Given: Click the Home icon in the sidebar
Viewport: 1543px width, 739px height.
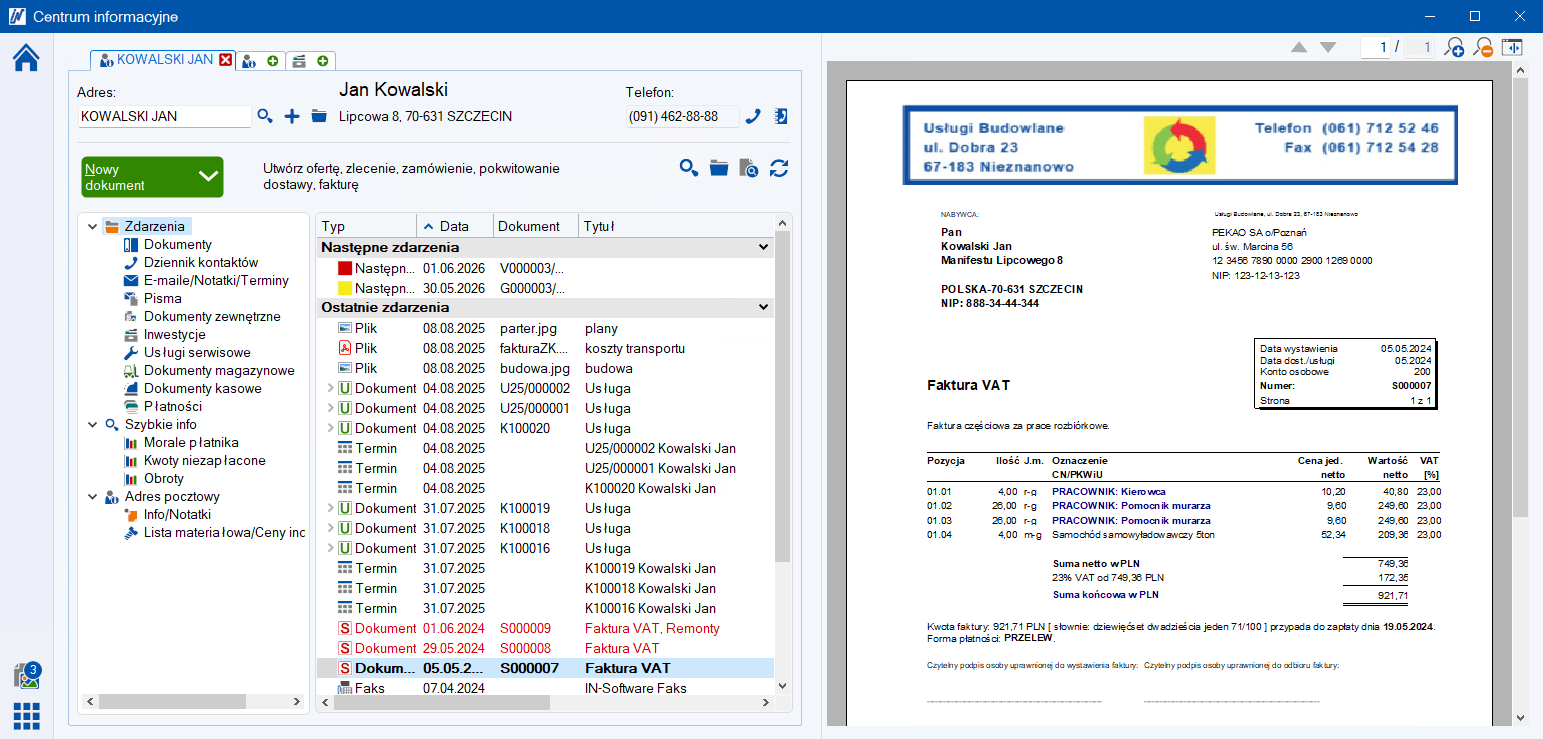Looking at the screenshot, I should coord(26,59).
